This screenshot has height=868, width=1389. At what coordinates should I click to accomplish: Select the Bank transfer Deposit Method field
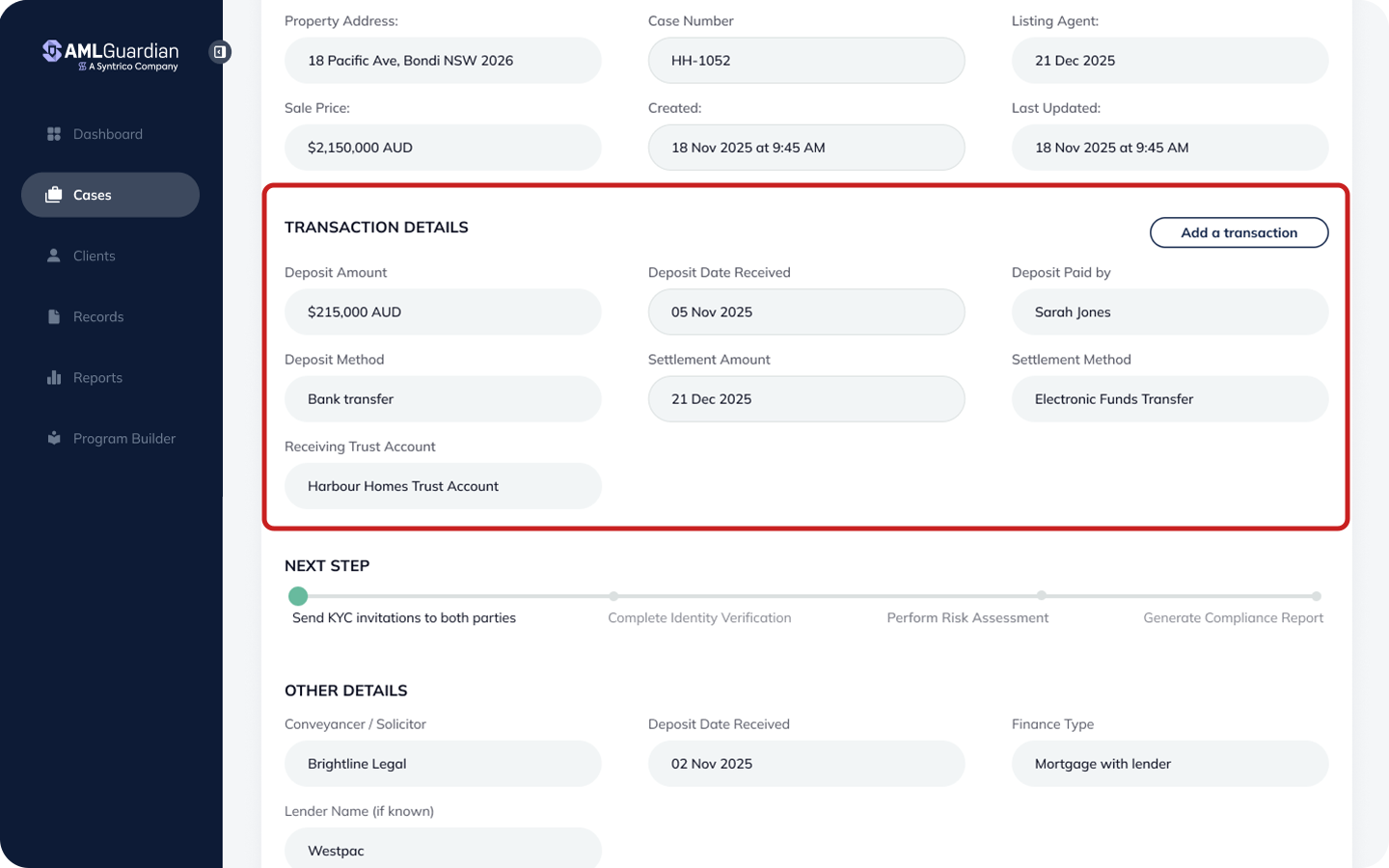(x=443, y=398)
